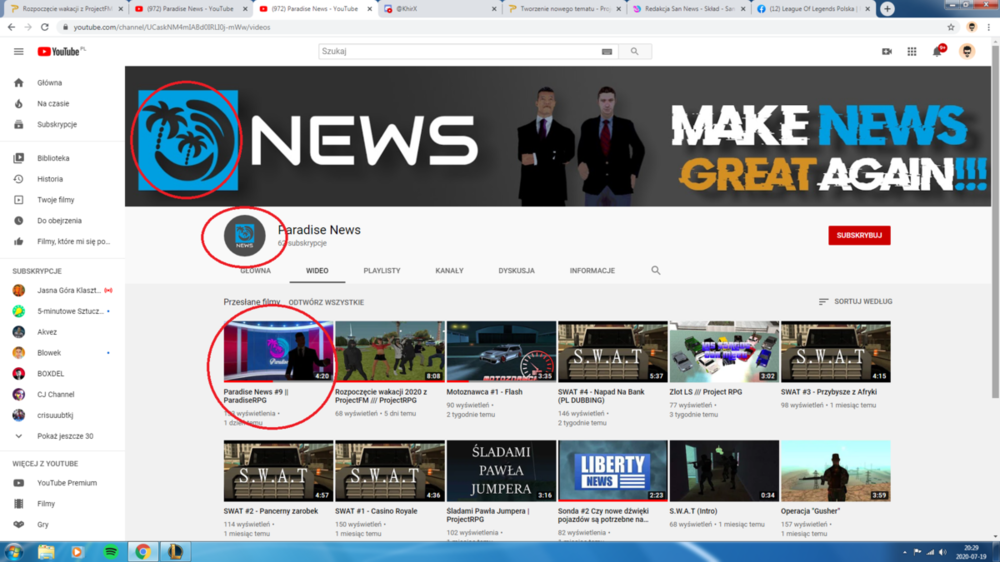The image size is (1000, 562).
Task: Open the Chrome three-dot menu
Action: (x=989, y=27)
